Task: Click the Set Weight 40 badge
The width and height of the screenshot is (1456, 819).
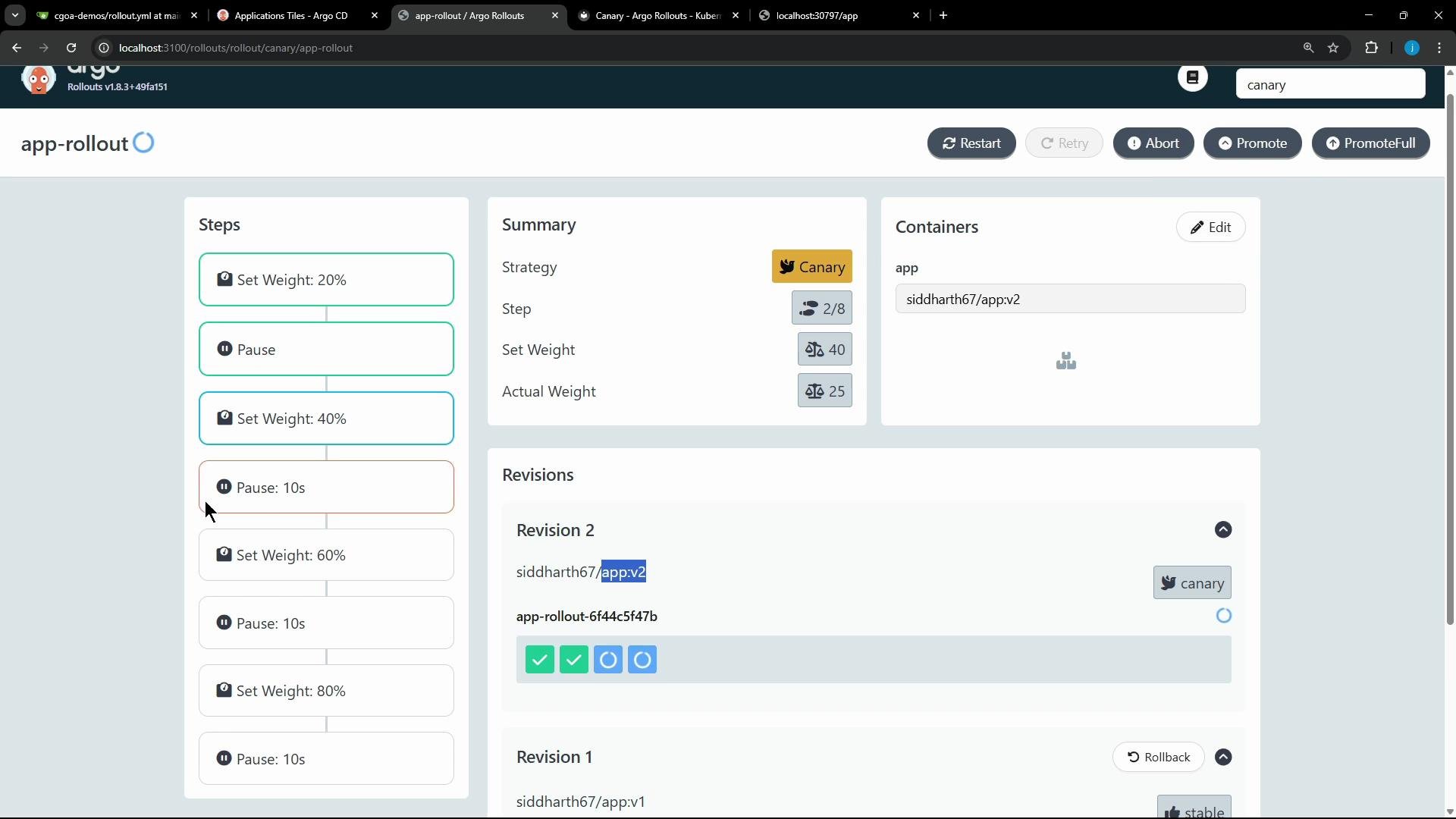Action: click(824, 350)
